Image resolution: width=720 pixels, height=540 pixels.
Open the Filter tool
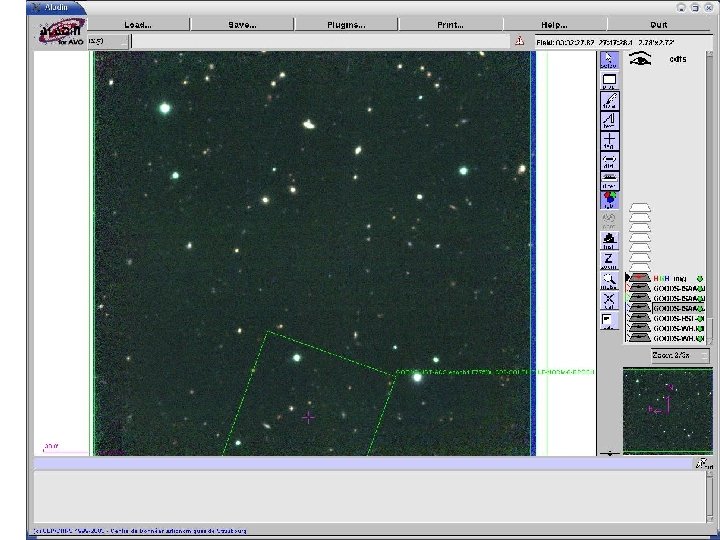tap(609, 181)
